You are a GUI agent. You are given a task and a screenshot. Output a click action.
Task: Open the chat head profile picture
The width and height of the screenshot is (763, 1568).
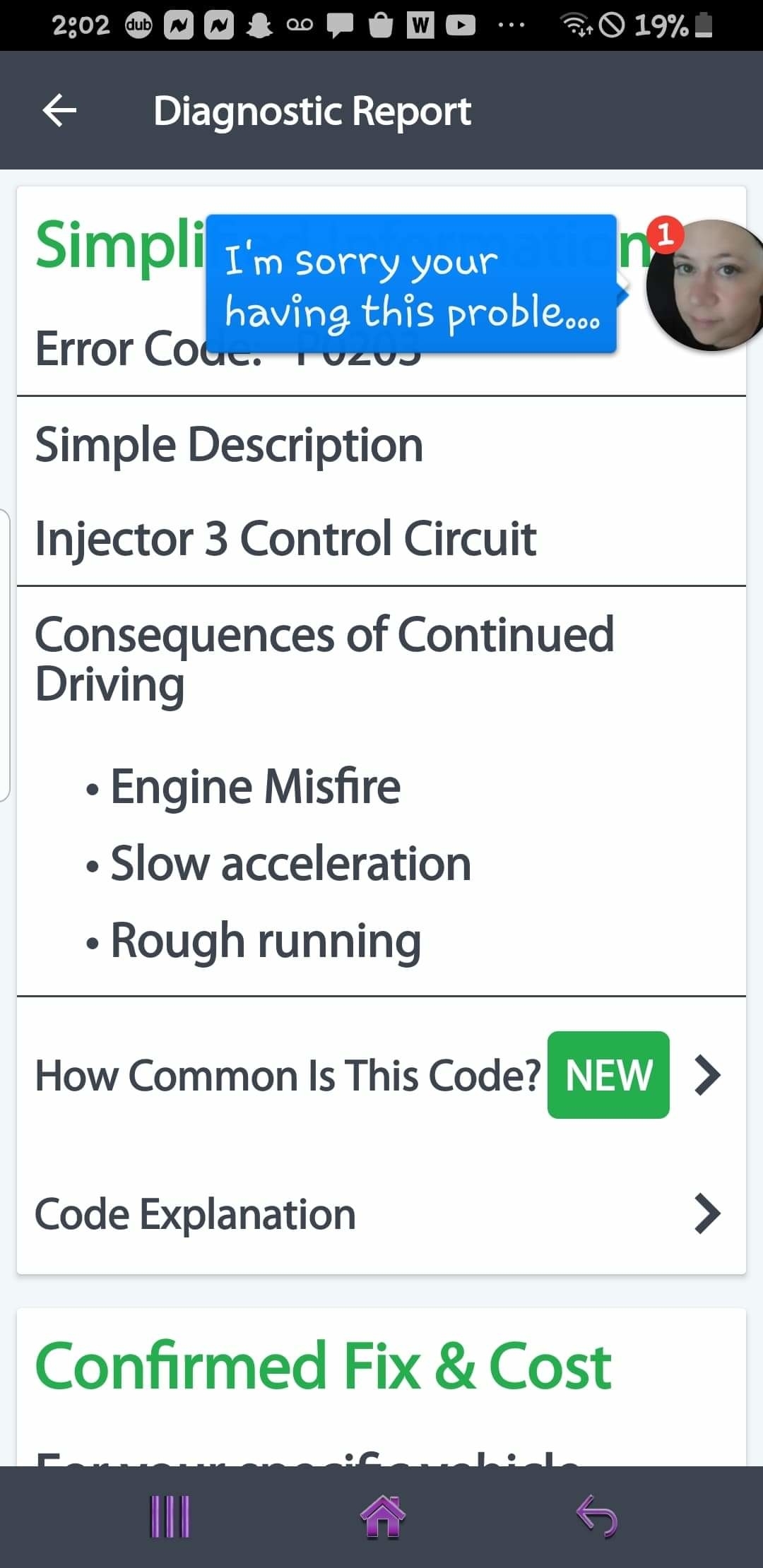706,285
